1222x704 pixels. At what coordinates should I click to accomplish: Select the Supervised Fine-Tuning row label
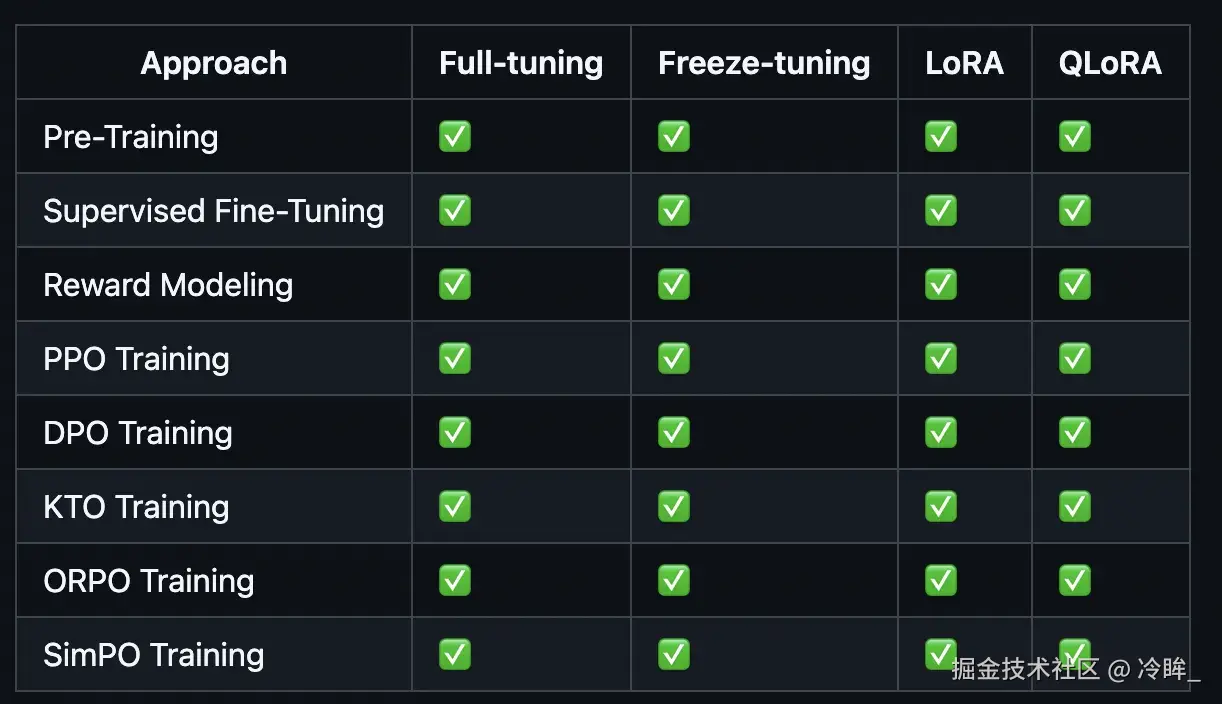coord(214,211)
